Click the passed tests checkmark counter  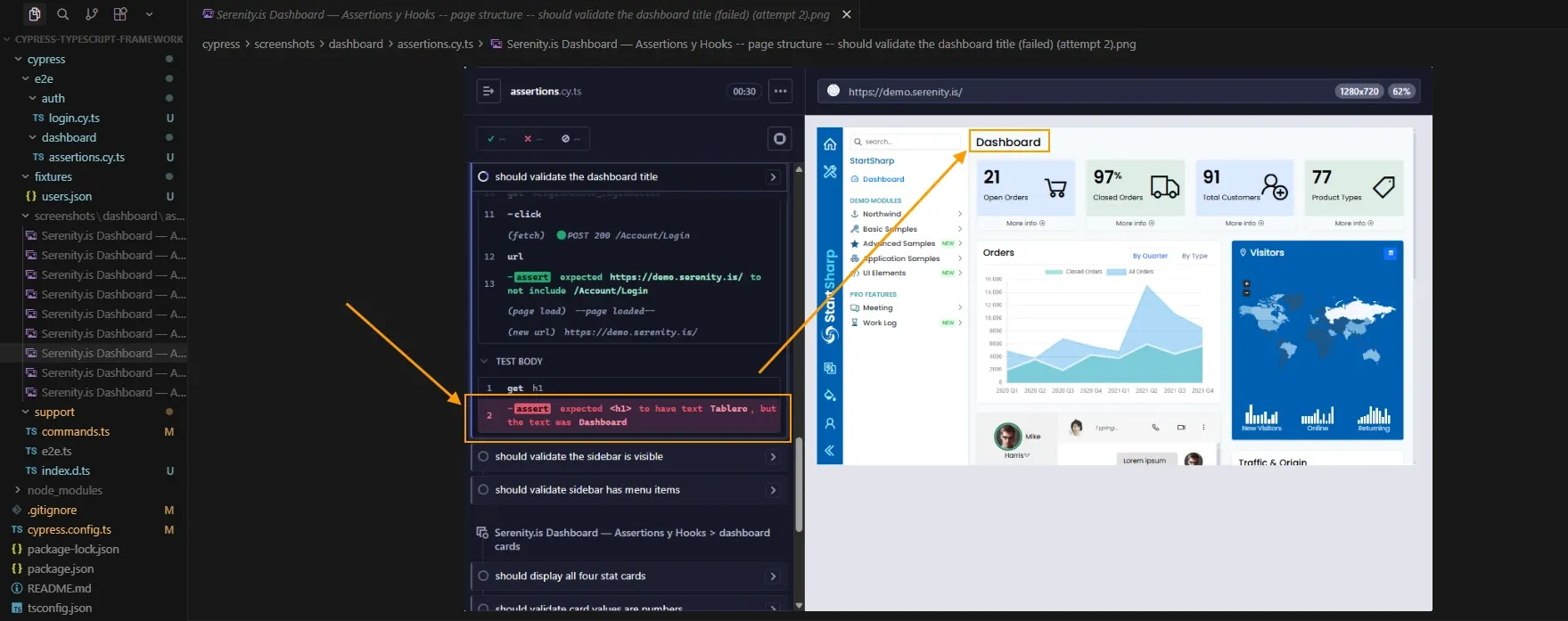(497, 139)
